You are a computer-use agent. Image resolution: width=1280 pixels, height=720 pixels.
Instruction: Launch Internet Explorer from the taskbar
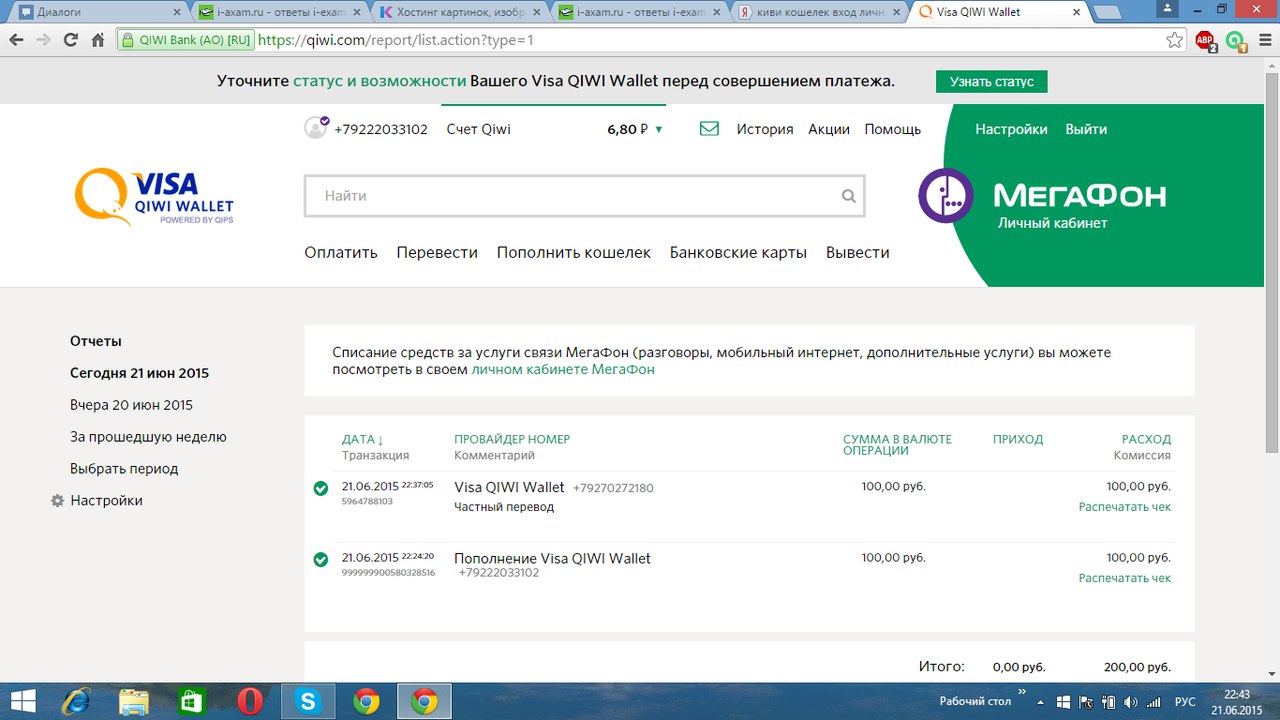(75, 702)
